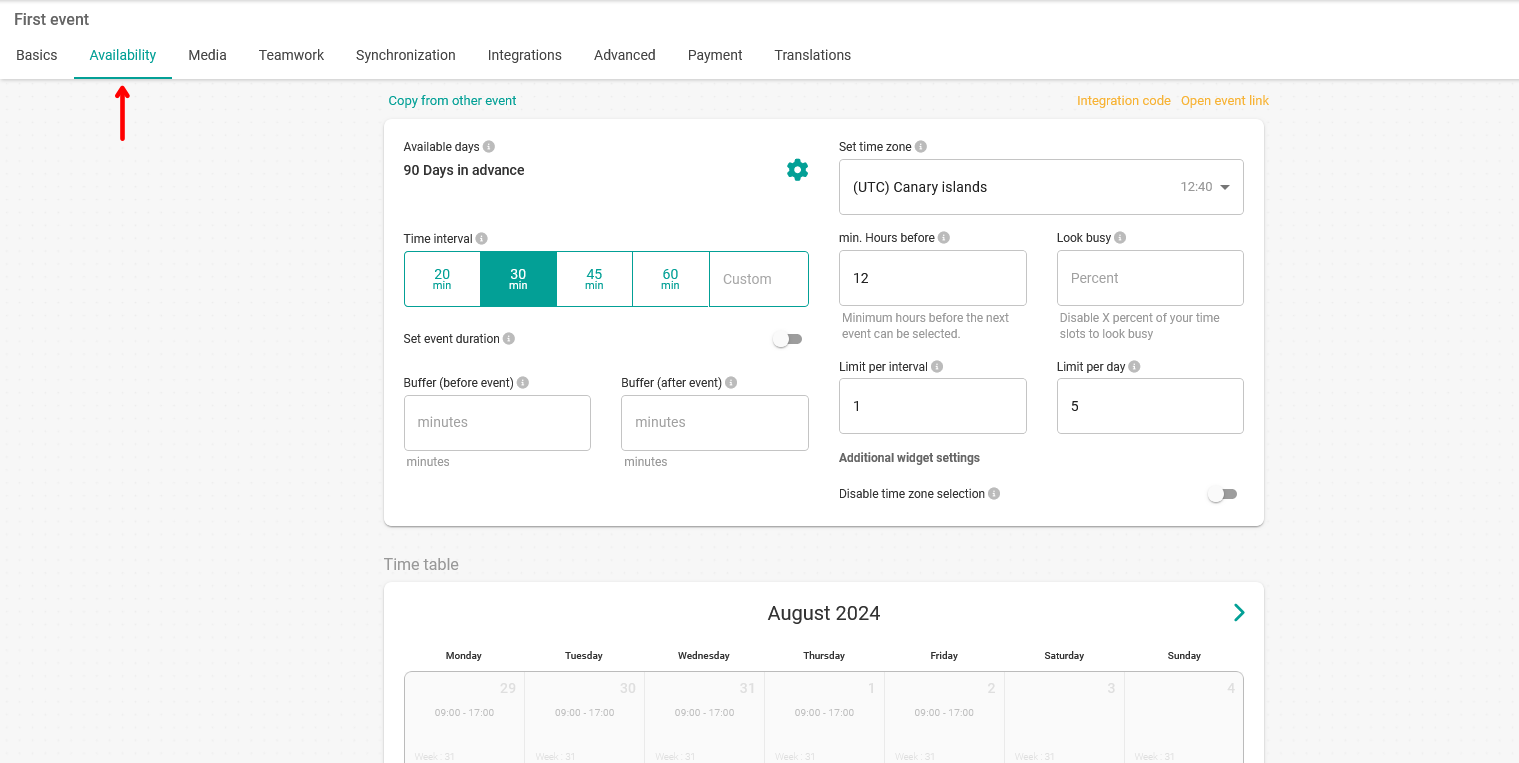Screen dimensions: 1519x763
Task: Click the 'First event' page title
Action: pos(52,20)
